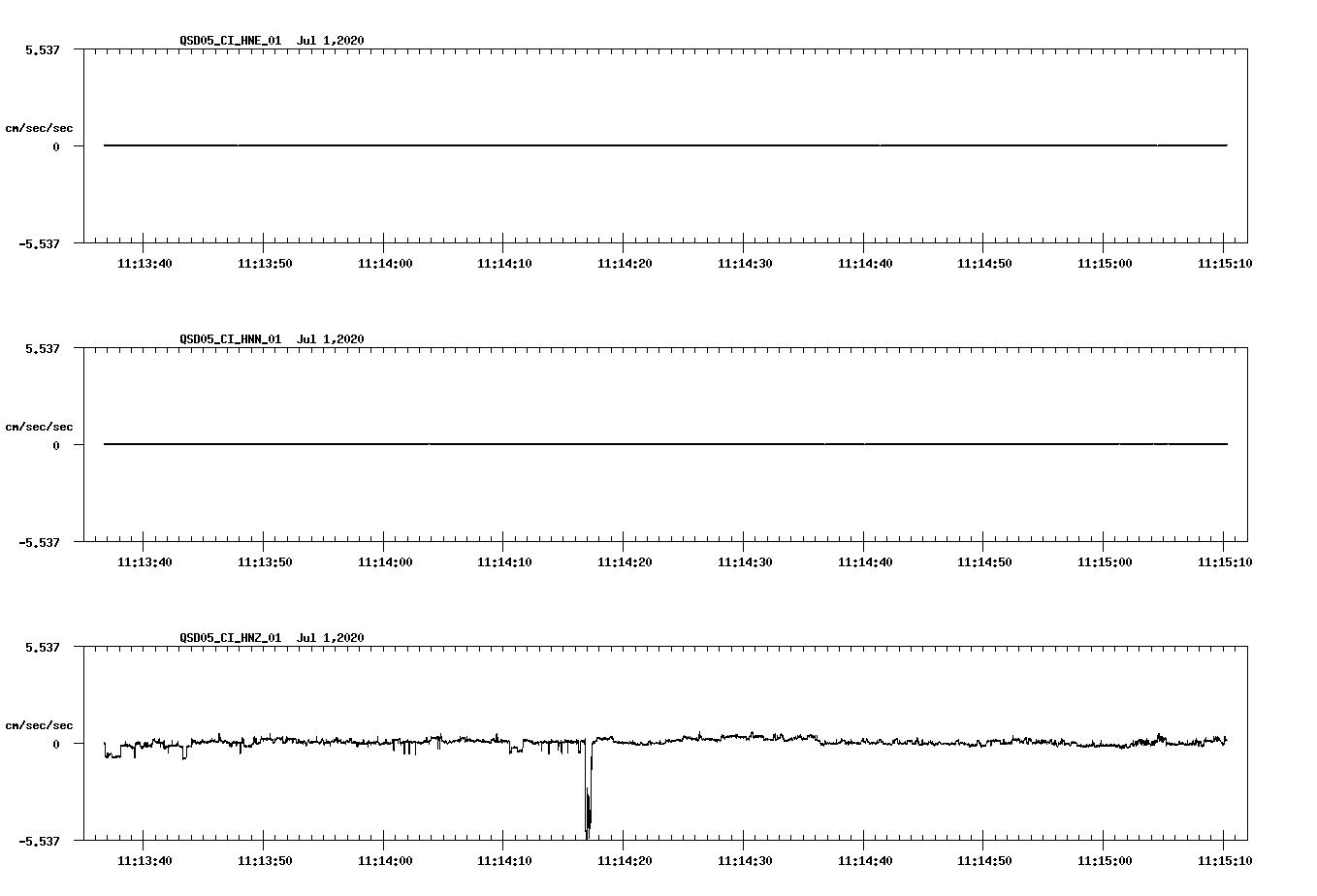Viewport: 1317px width, 896px height.
Task: Click 11:13:40 time label under HNN plot
Action: [145, 562]
